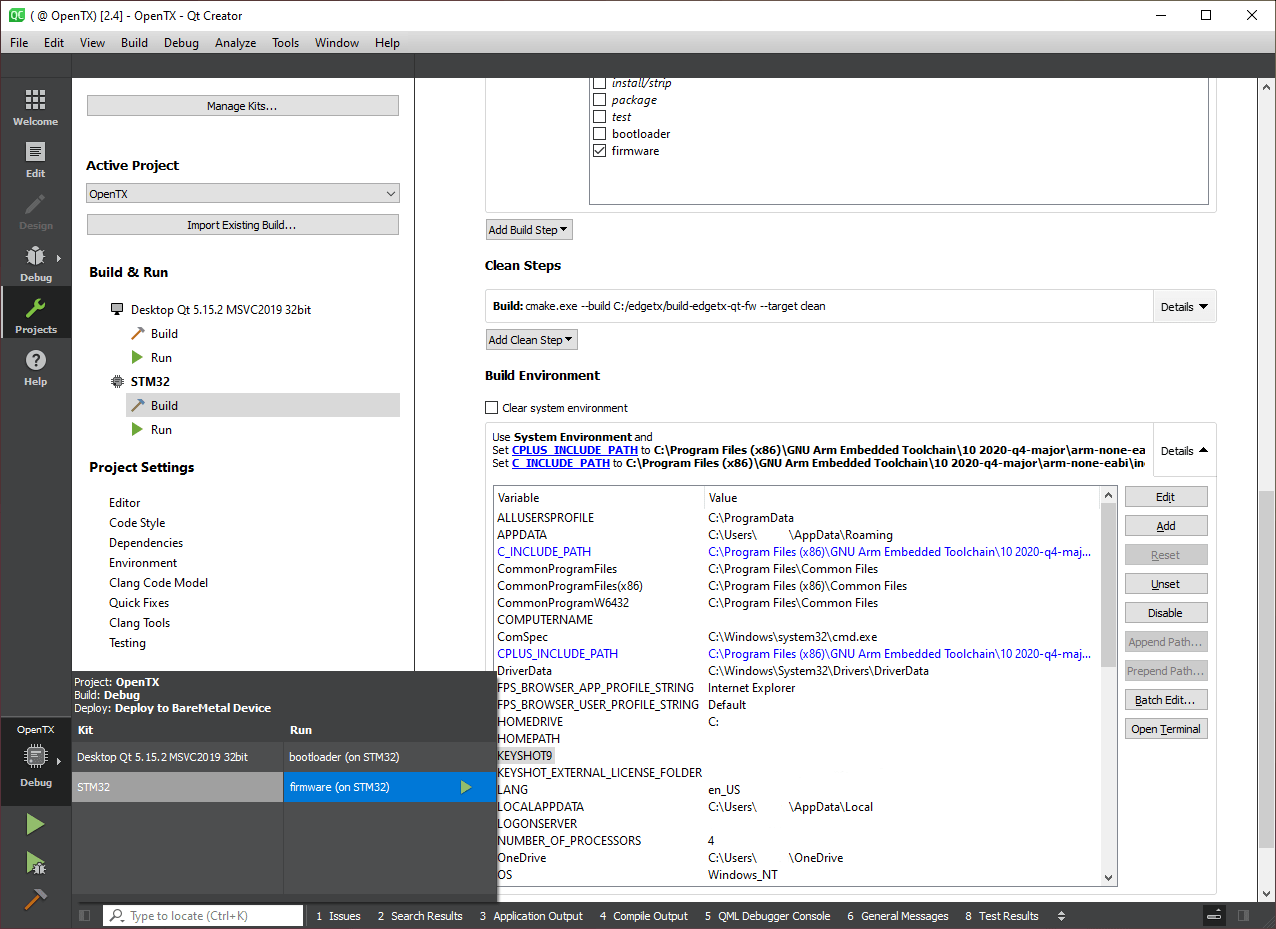Expand Details for the cmake clean step
This screenshot has height=929, width=1276.
click(1184, 306)
